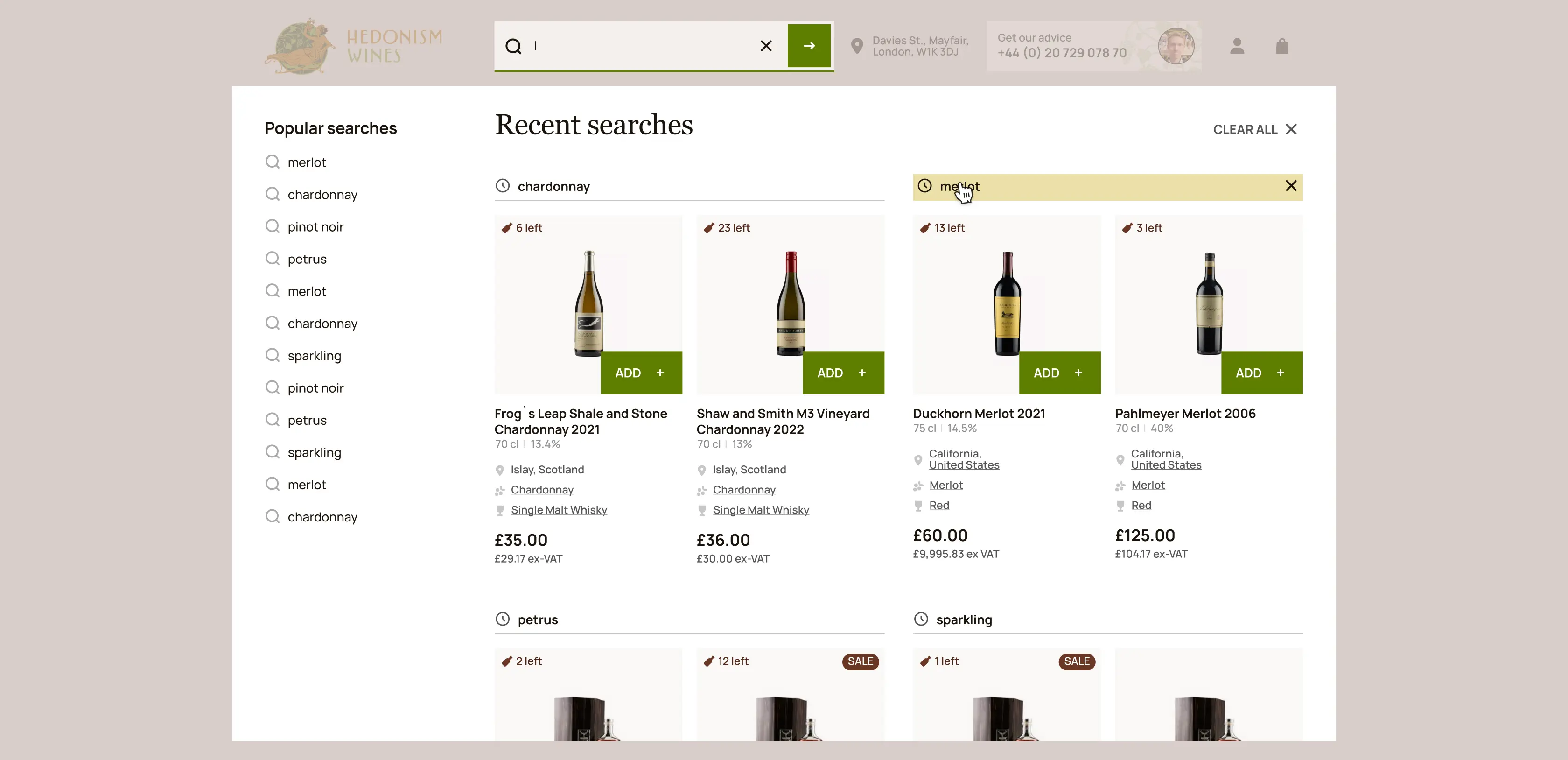Add Frog's Leap Chardonnay to bag
1568x760 pixels.
(x=640, y=373)
